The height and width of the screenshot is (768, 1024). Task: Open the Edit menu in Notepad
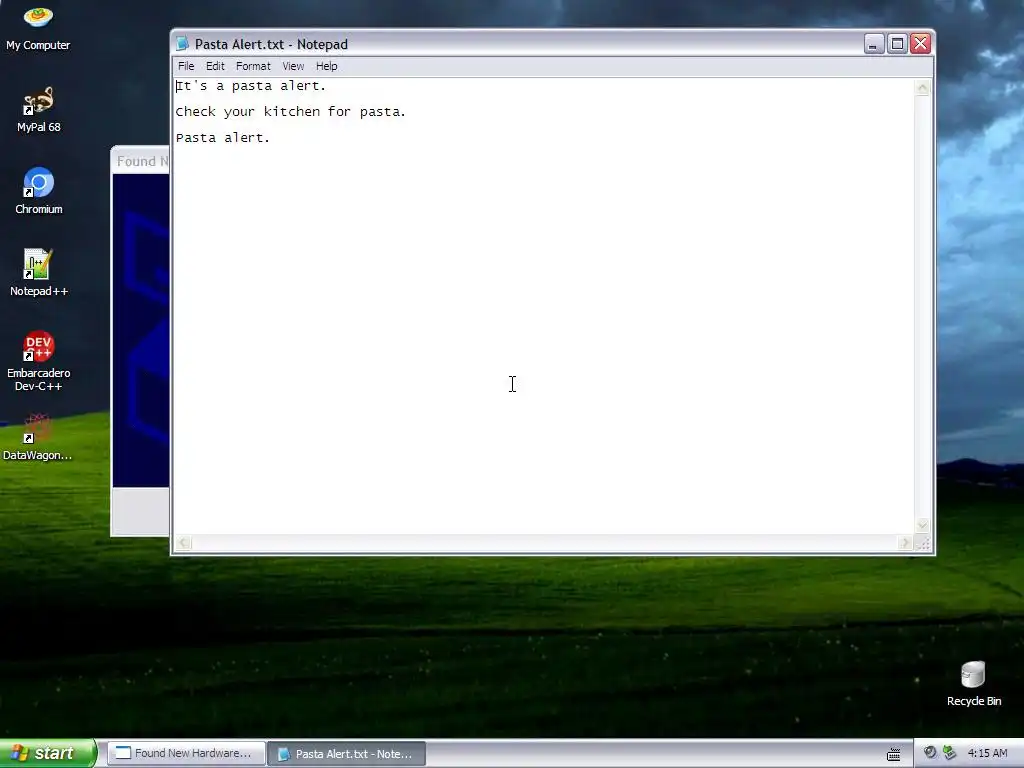point(215,66)
